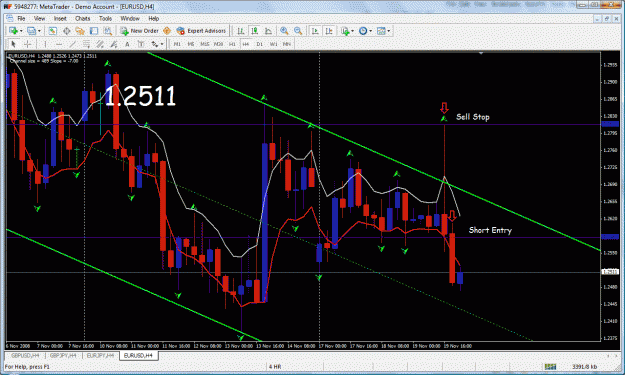625x375 pixels.
Task: Toggle Expert Advisors button
Action: tap(201, 31)
